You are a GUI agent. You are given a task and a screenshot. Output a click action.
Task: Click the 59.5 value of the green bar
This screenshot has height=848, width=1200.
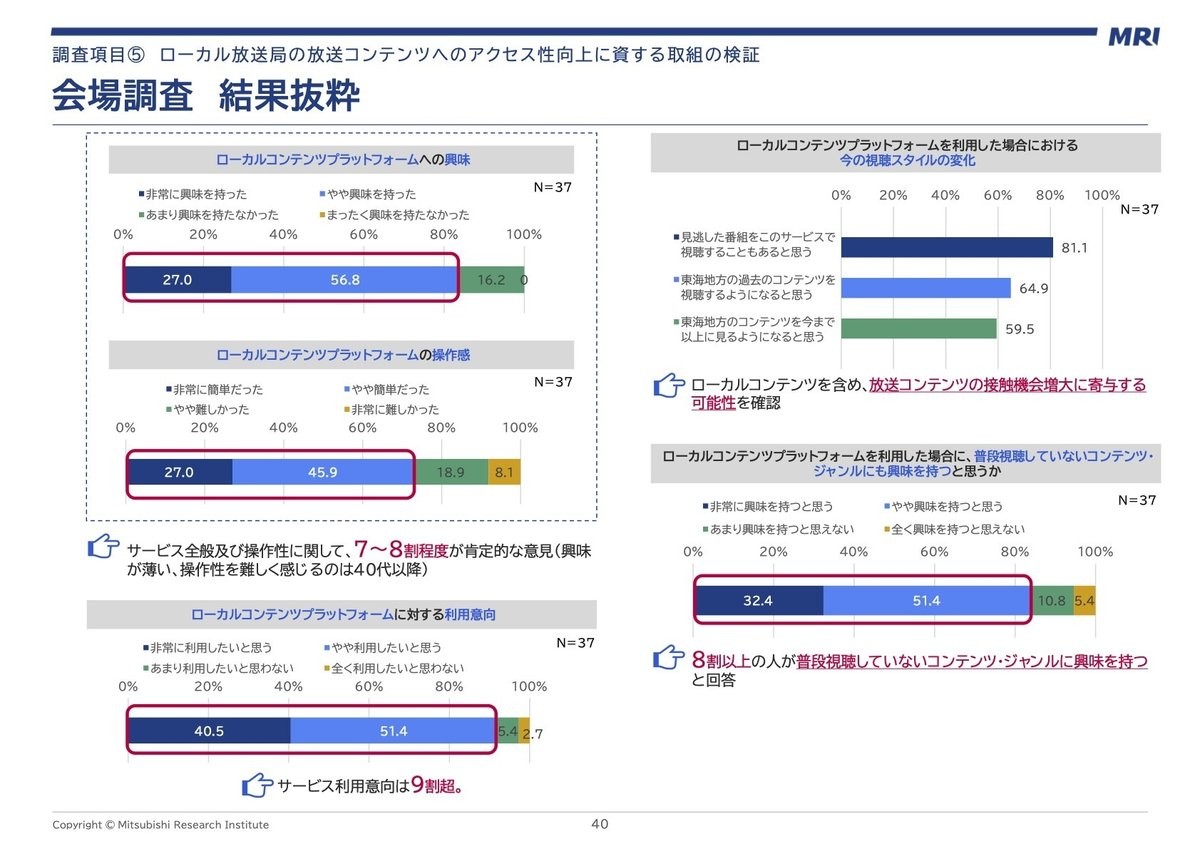tap(1019, 328)
